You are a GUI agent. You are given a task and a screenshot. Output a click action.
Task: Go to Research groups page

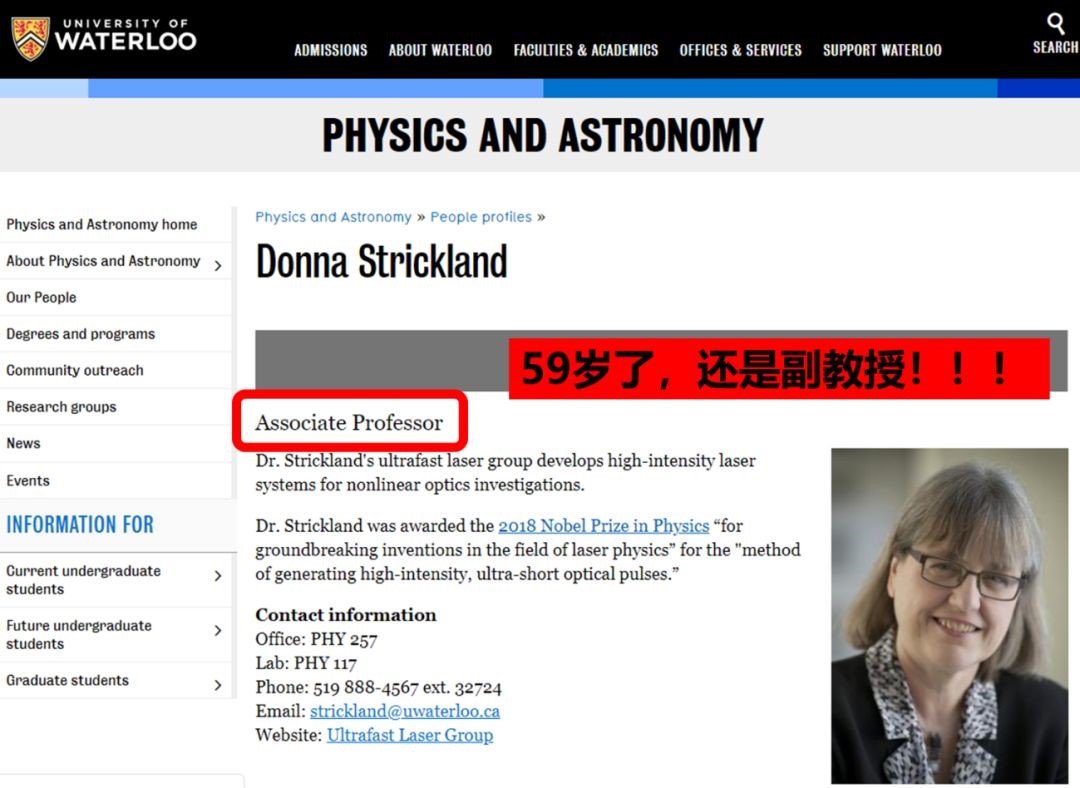61,407
